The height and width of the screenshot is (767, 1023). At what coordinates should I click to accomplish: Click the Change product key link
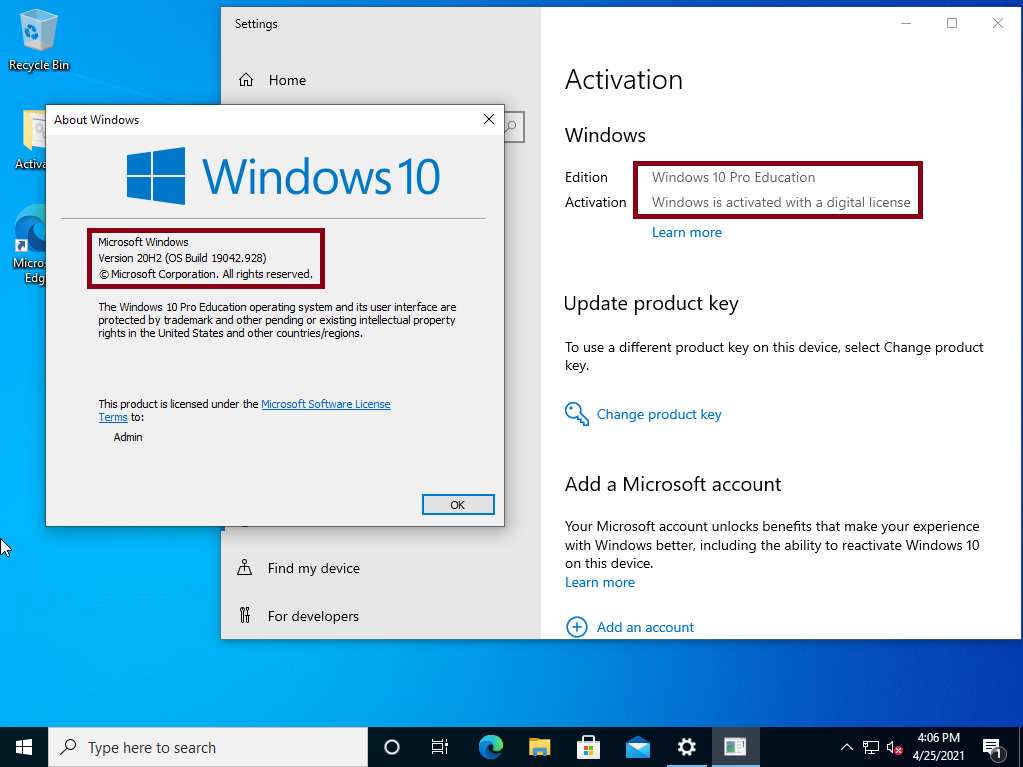pyautogui.click(x=659, y=414)
